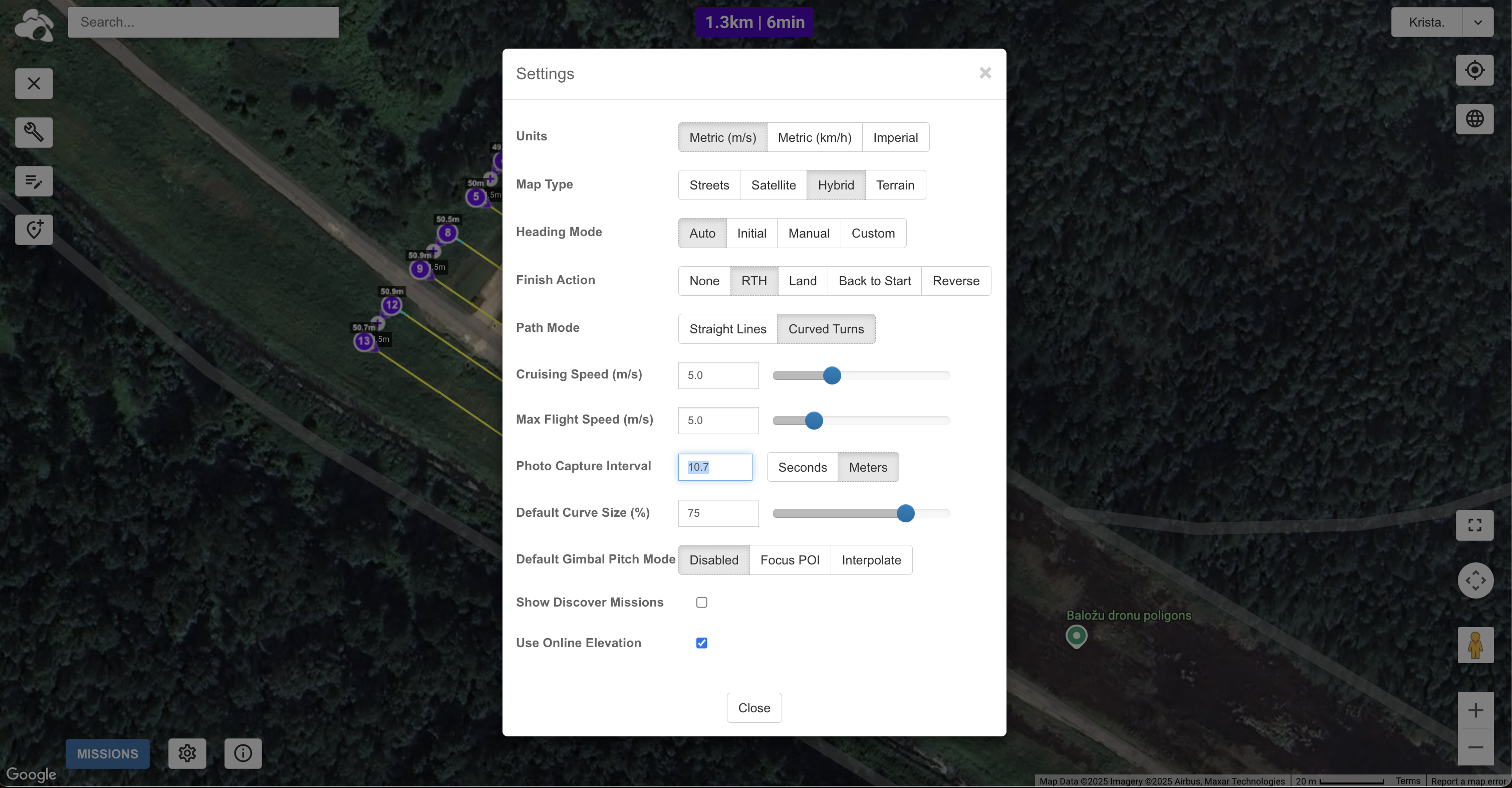1512x788 pixels.
Task: Click the Close button in Settings
Action: (x=753, y=708)
